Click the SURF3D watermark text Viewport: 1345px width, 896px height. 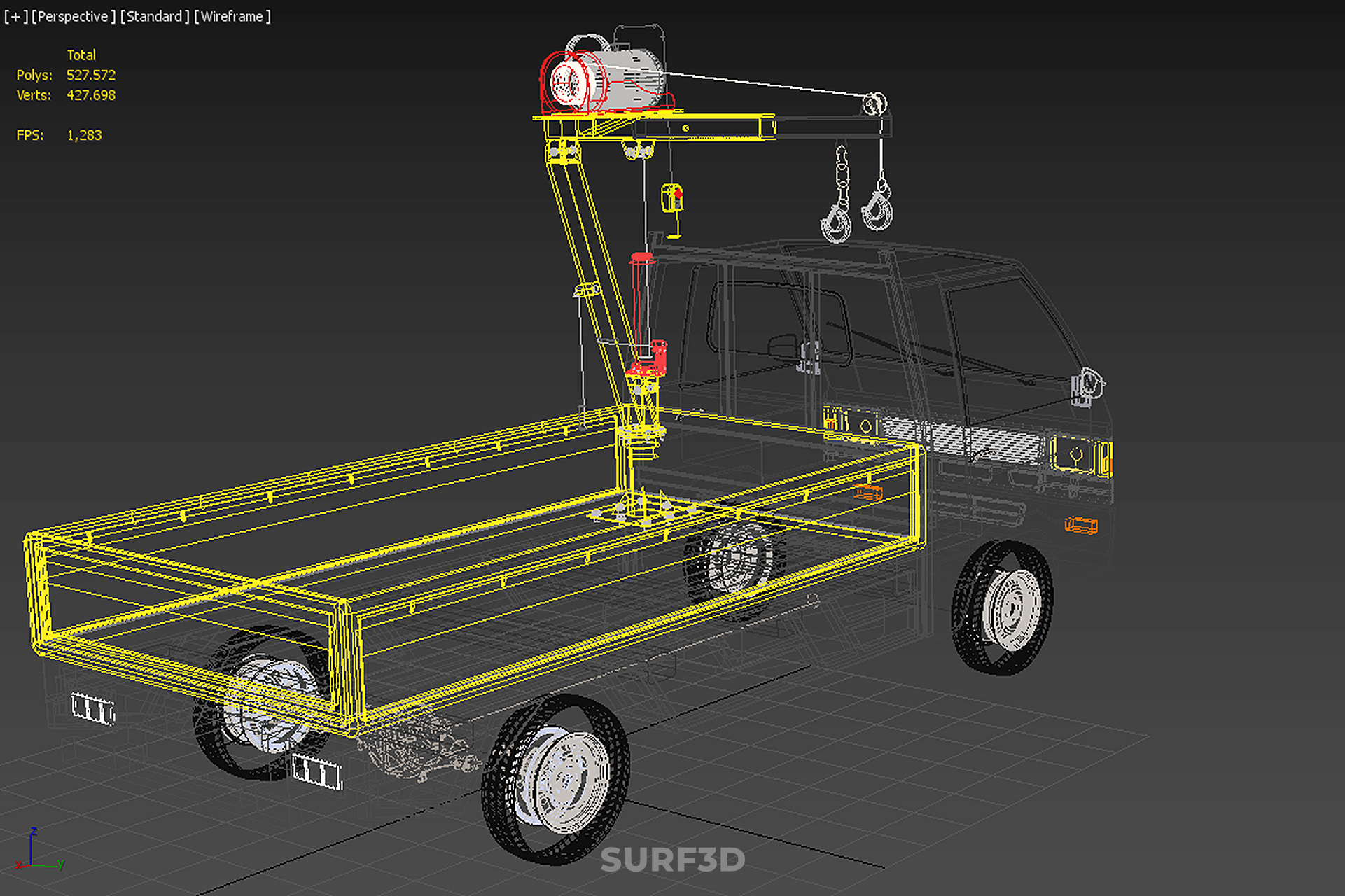click(x=672, y=860)
